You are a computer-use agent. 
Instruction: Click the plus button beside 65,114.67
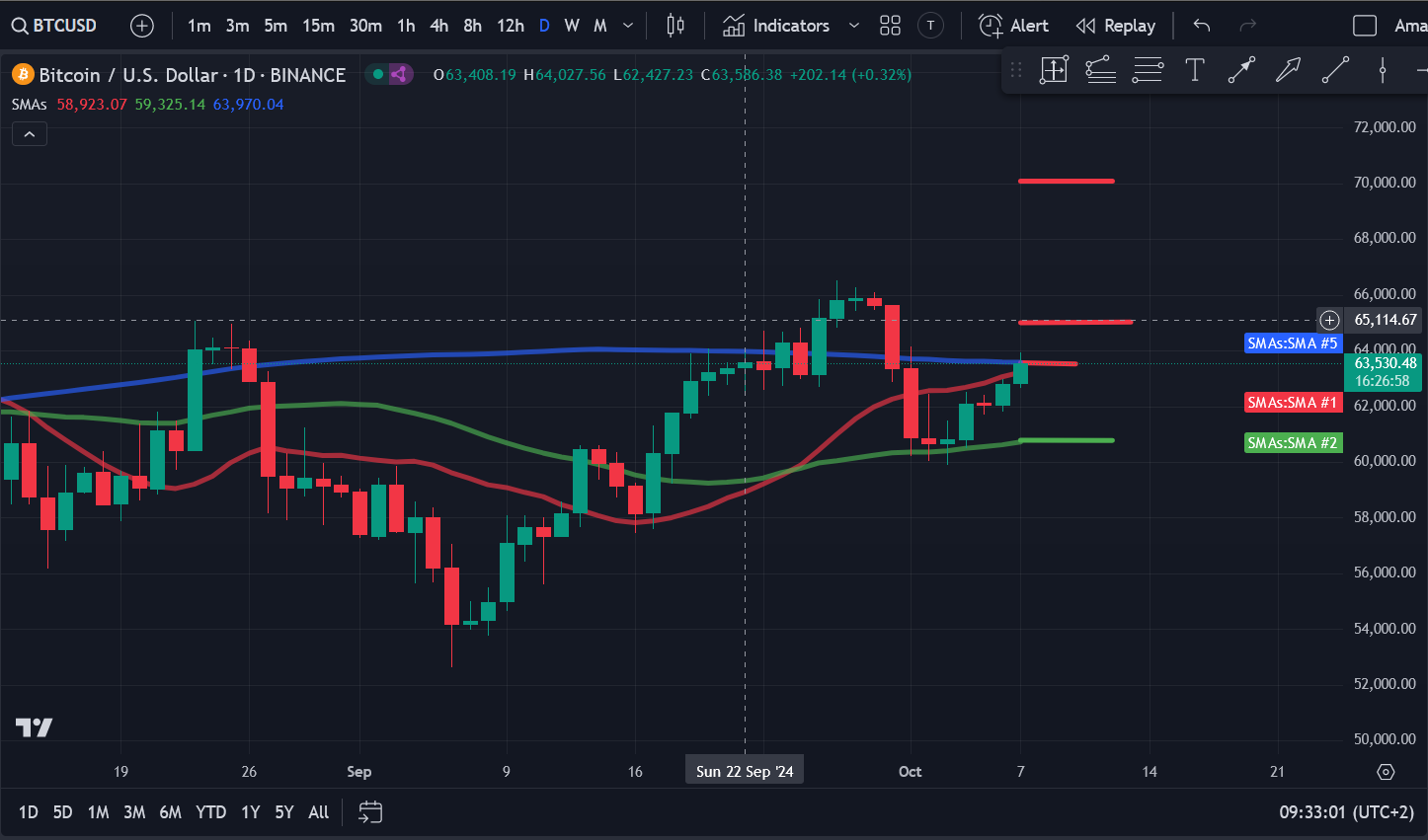pos(1329,320)
